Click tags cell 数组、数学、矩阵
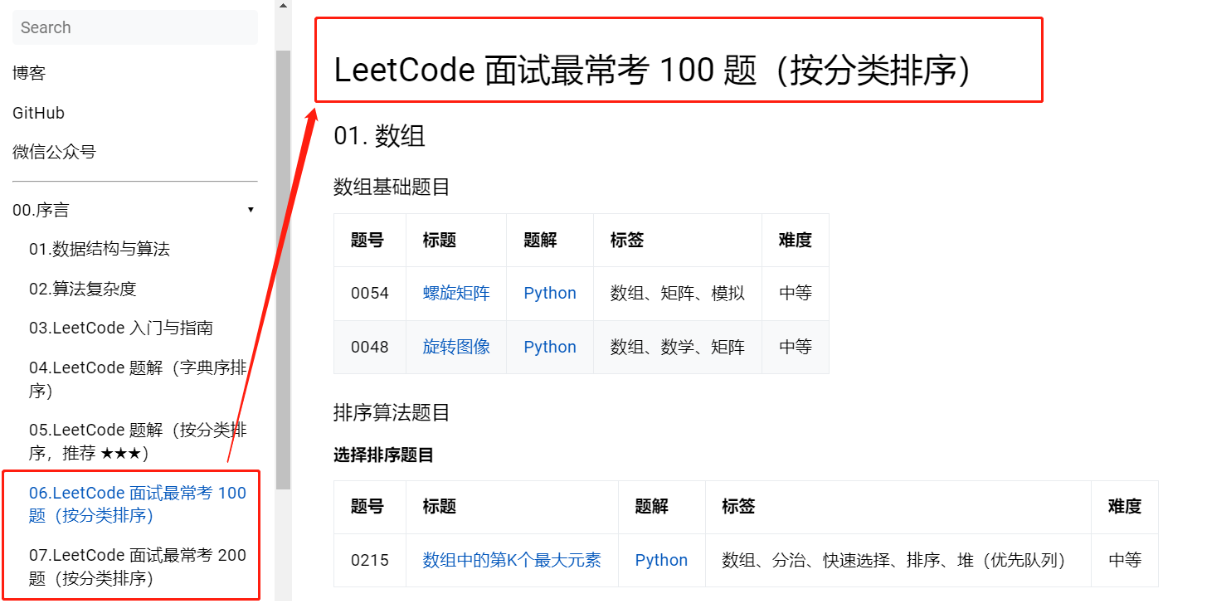Viewport: 1209px width, 601px height. click(x=677, y=347)
